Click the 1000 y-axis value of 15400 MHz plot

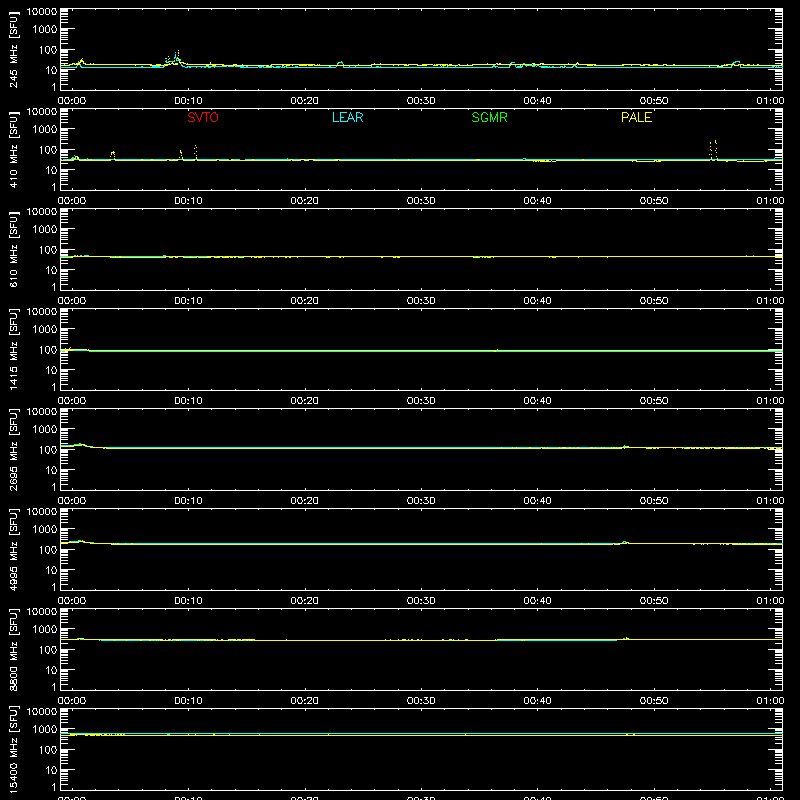coord(45,730)
